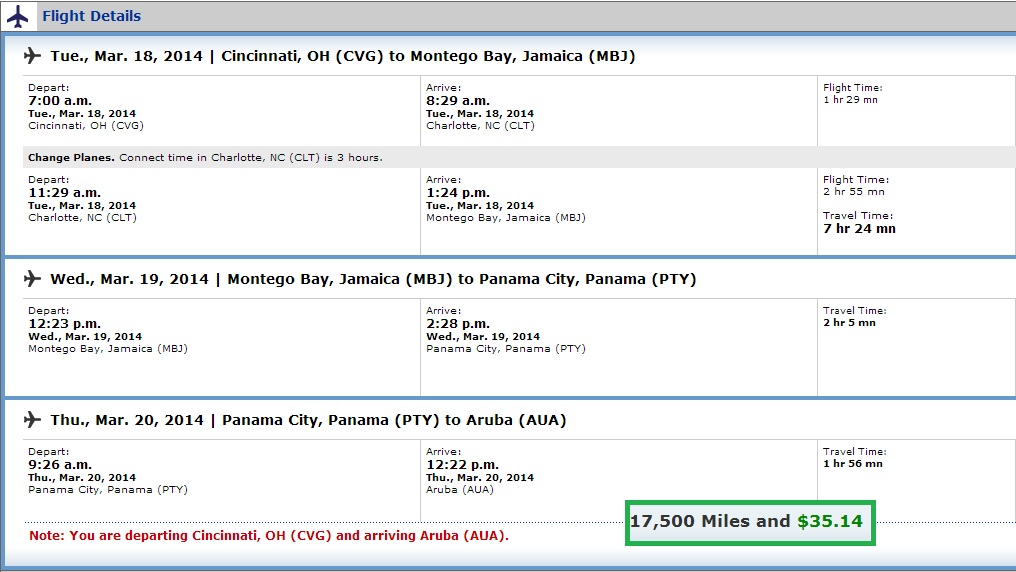Viewport: 1016px width, 572px height.
Task: Click the Change Planes connection notice
Action: point(205,158)
